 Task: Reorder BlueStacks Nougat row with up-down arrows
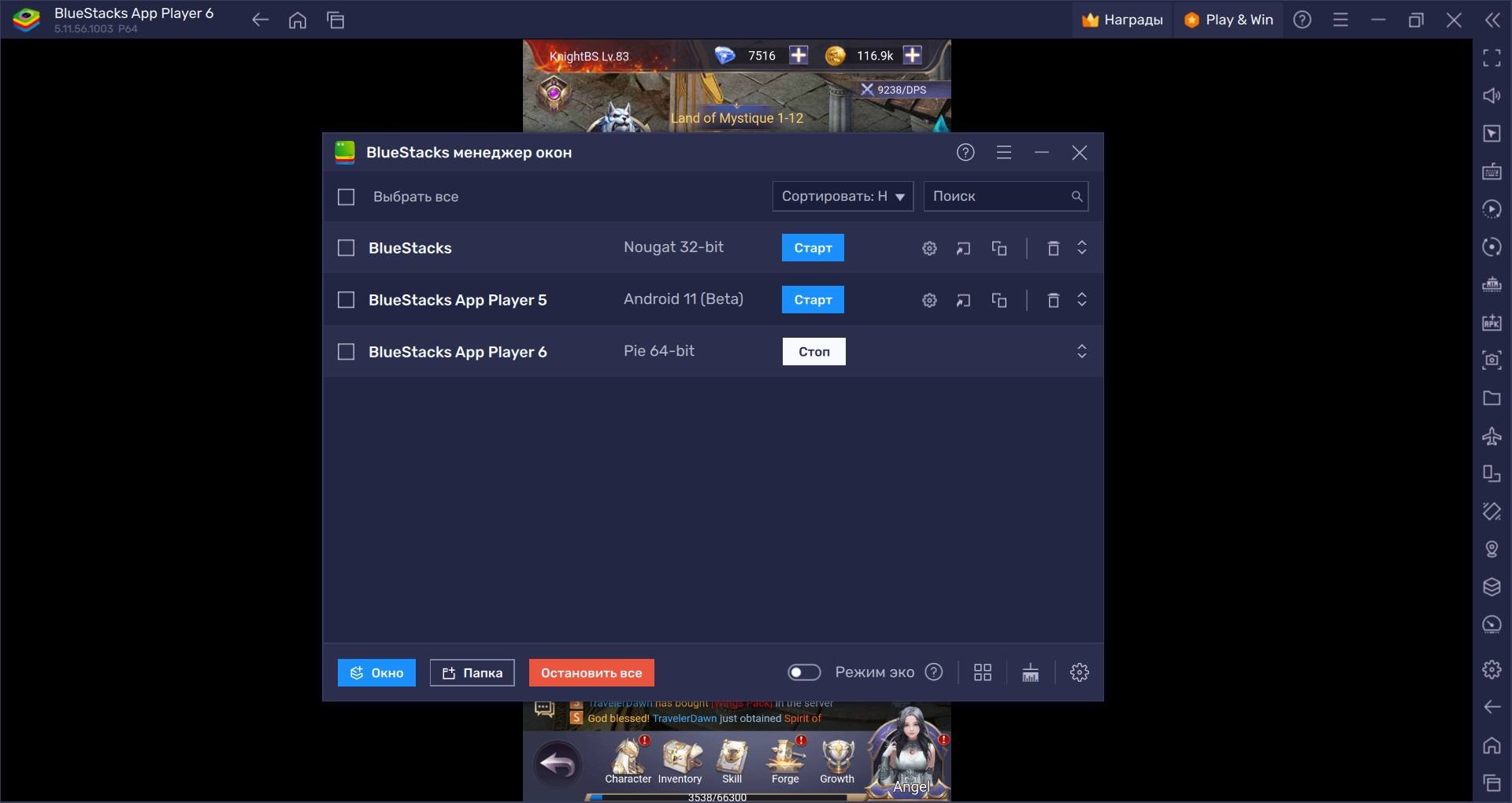pyautogui.click(x=1082, y=248)
